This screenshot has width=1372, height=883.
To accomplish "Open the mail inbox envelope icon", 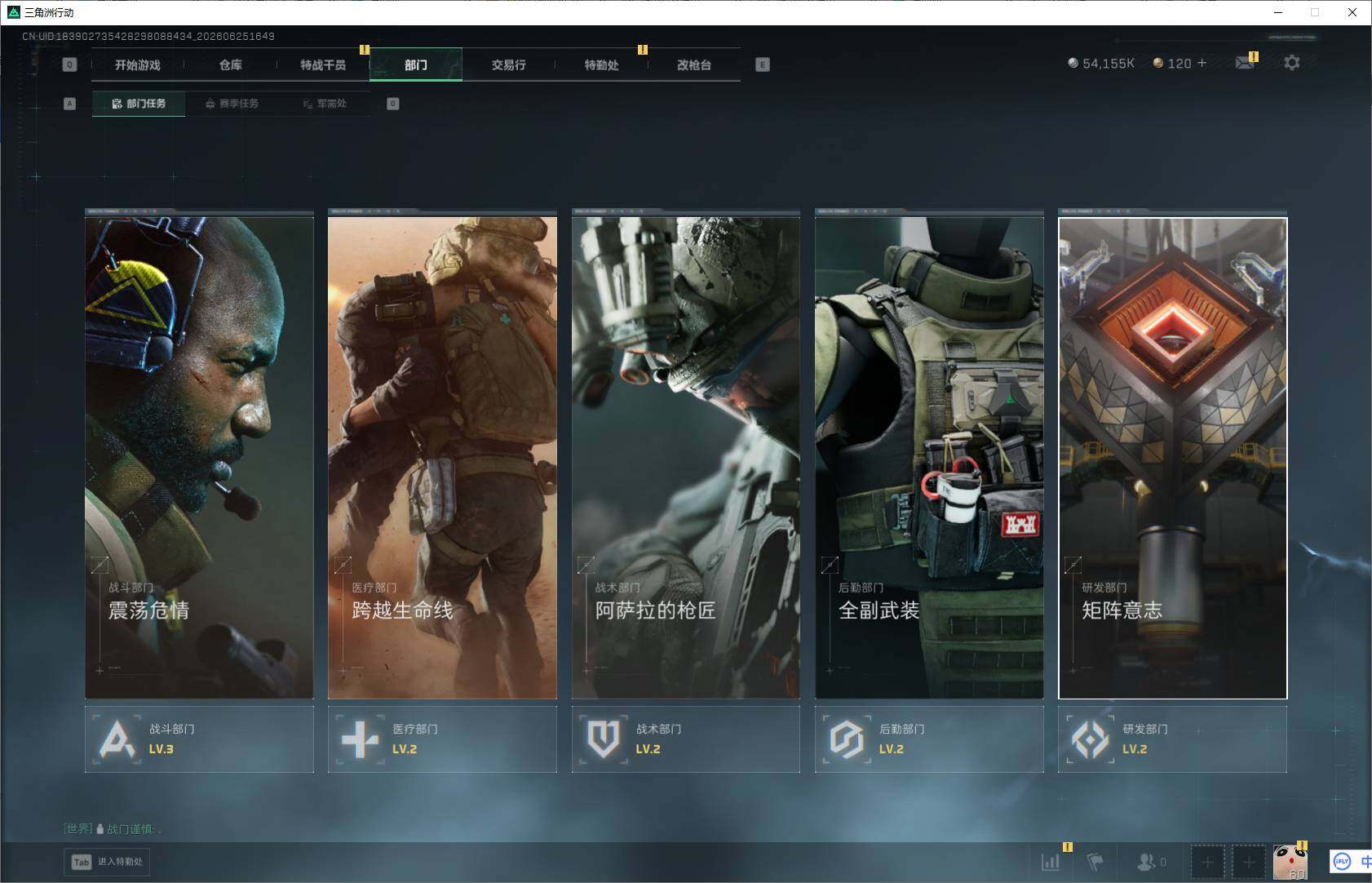I will pyautogui.click(x=1245, y=63).
